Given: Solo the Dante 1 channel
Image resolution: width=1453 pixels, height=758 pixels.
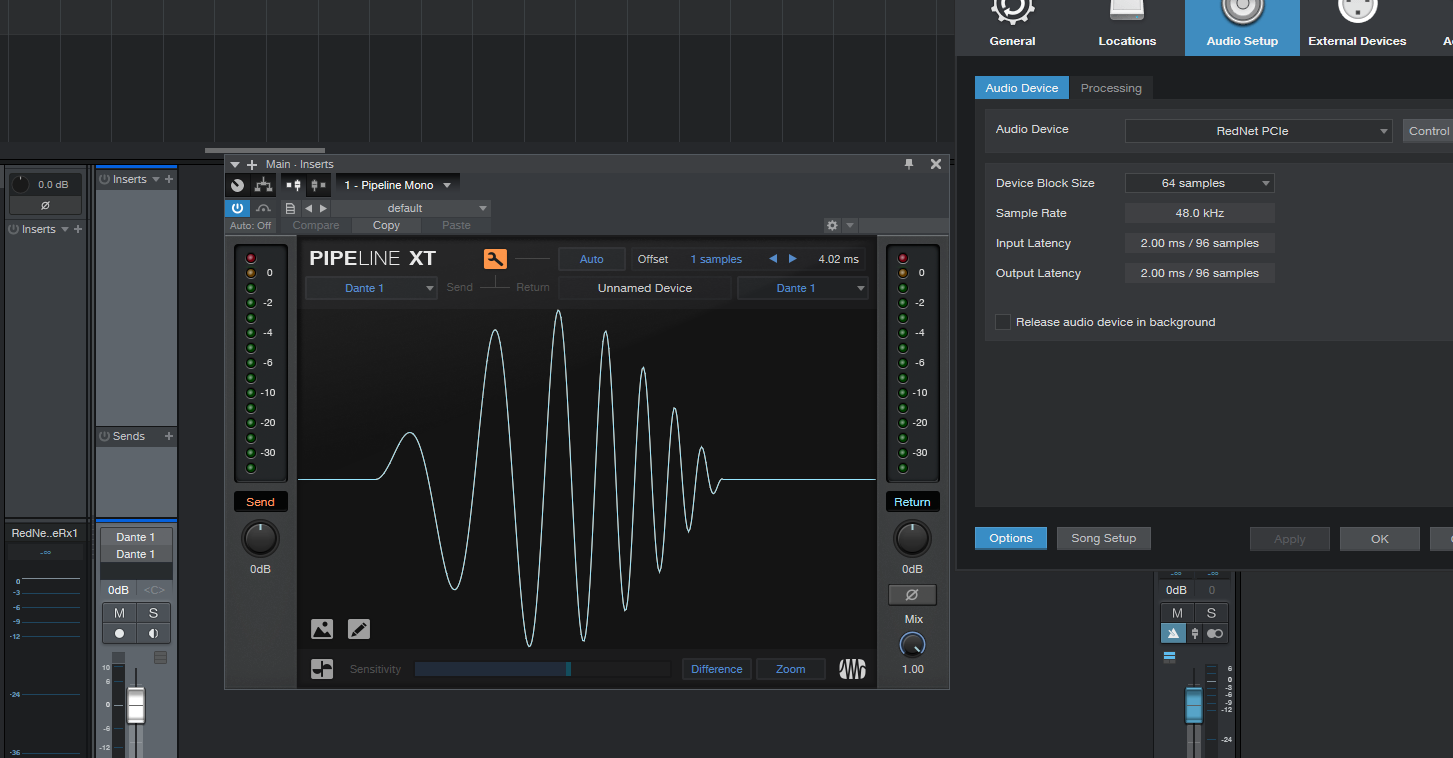Looking at the screenshot, I should pos(153,613).
